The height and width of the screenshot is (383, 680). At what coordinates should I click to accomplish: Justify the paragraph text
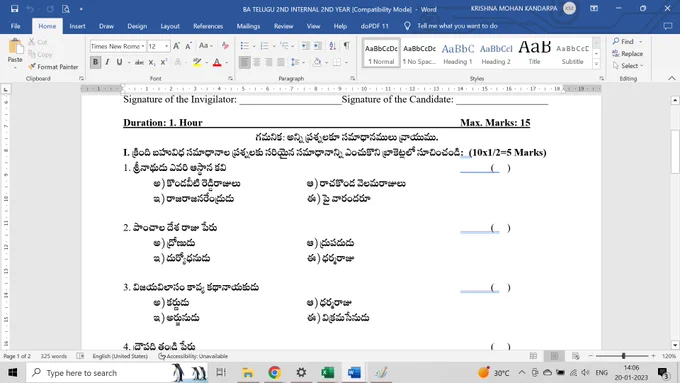click(x=281, y=62)
